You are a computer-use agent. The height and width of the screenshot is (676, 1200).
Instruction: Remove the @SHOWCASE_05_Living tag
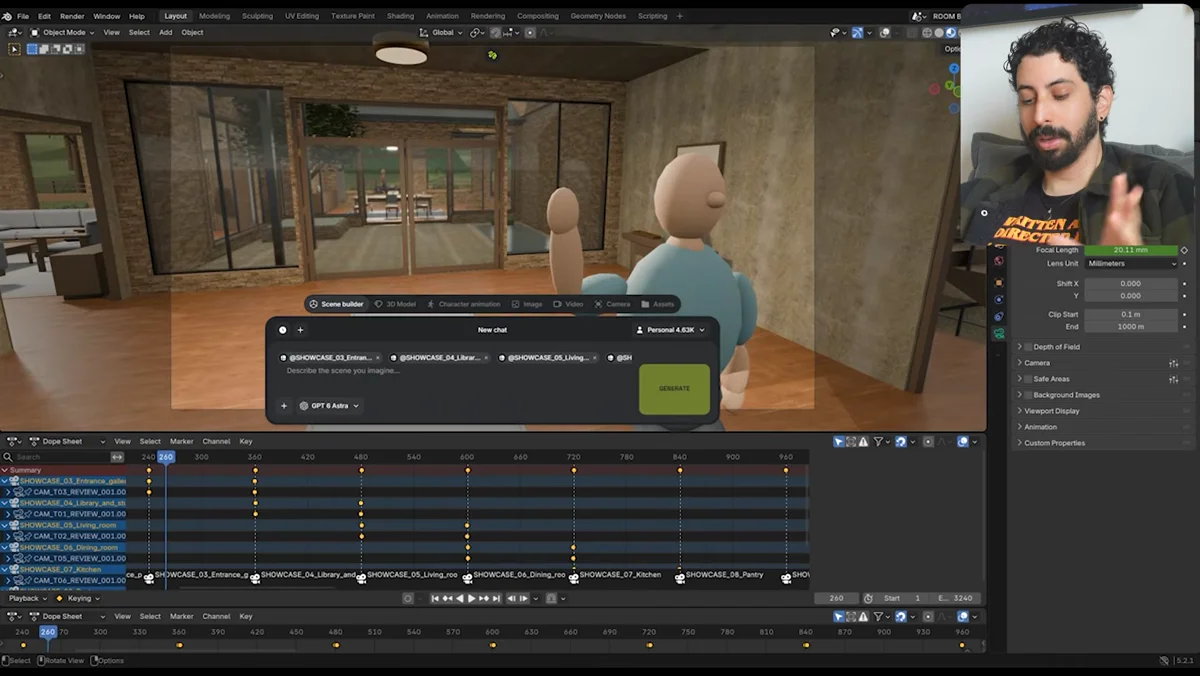[595, 357]
